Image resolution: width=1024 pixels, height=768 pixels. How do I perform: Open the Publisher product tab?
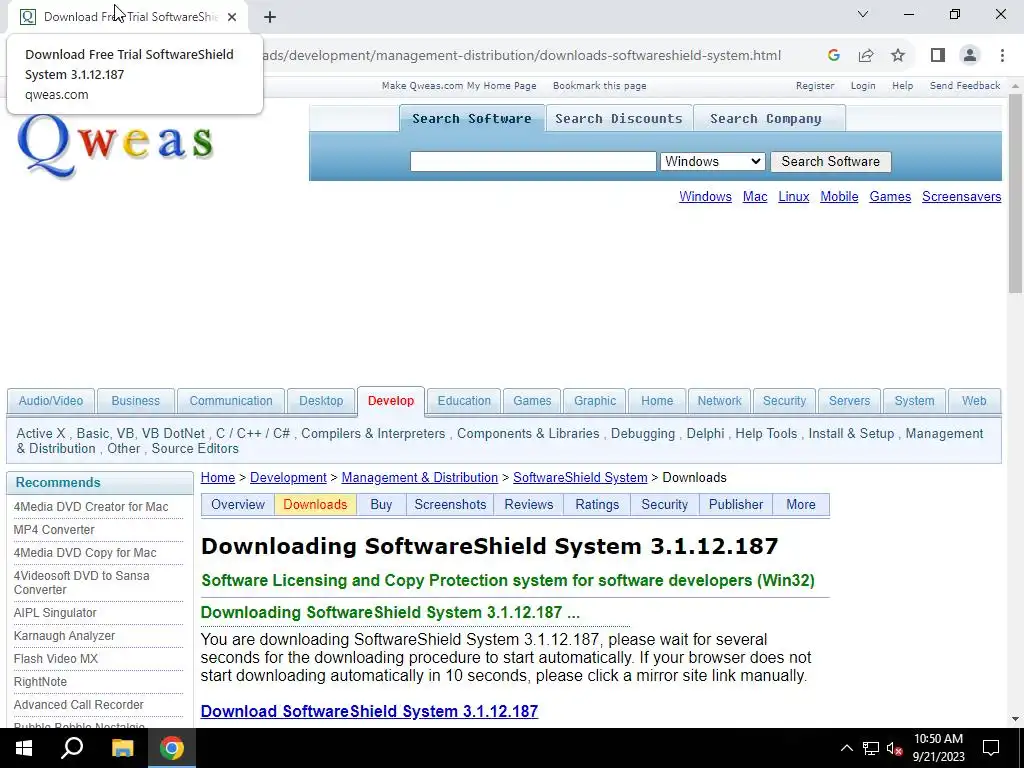tap(736, 505)
